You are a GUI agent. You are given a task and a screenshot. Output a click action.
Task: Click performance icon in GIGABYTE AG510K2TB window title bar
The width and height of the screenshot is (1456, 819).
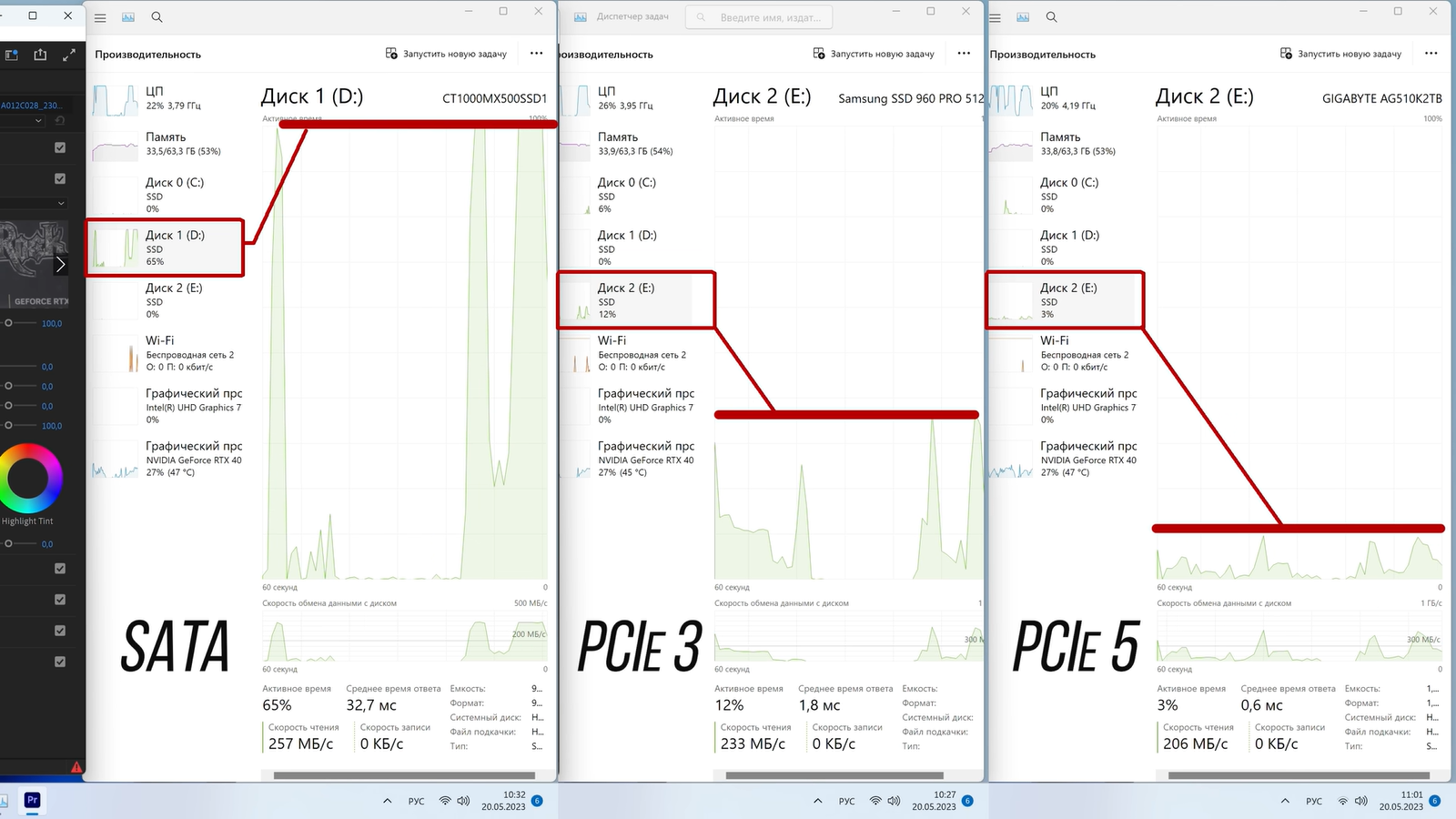[1023, 17]
